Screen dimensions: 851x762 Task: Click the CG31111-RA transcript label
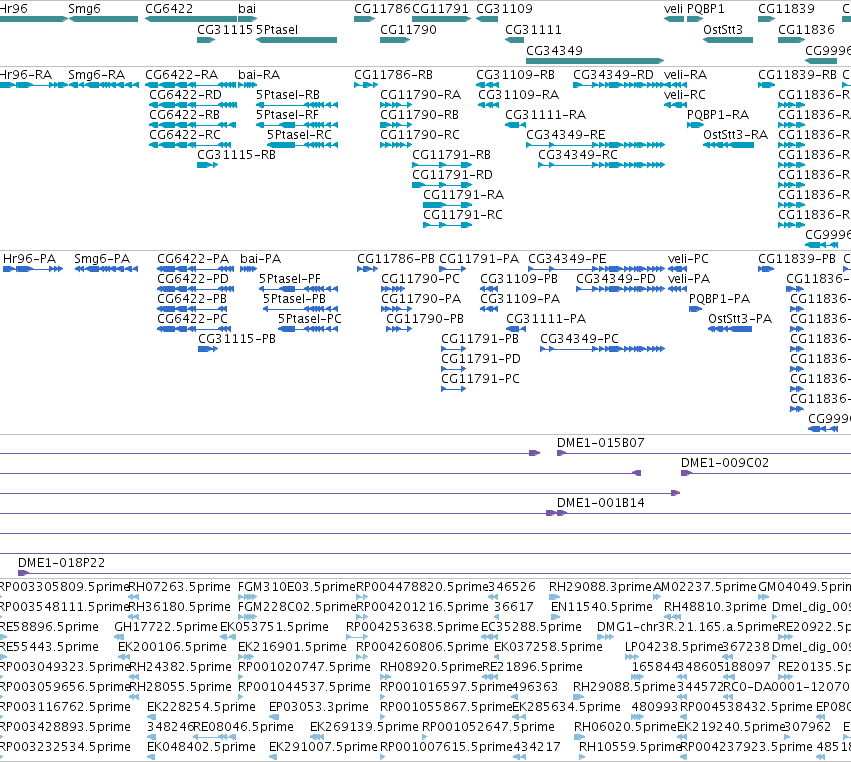(x=545, y=115)
